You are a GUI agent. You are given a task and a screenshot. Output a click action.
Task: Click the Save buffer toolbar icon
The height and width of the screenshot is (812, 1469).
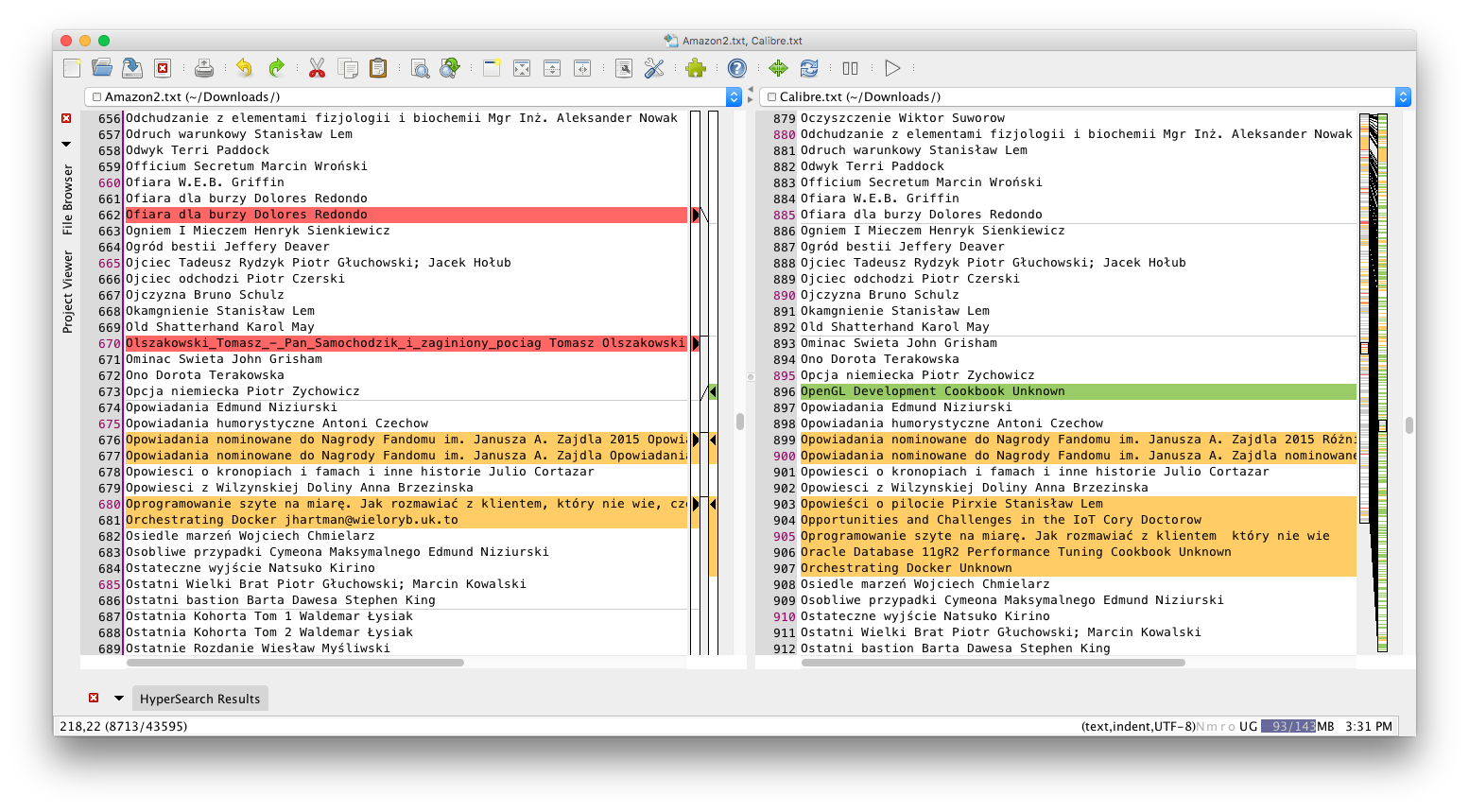tap(132, 68)
